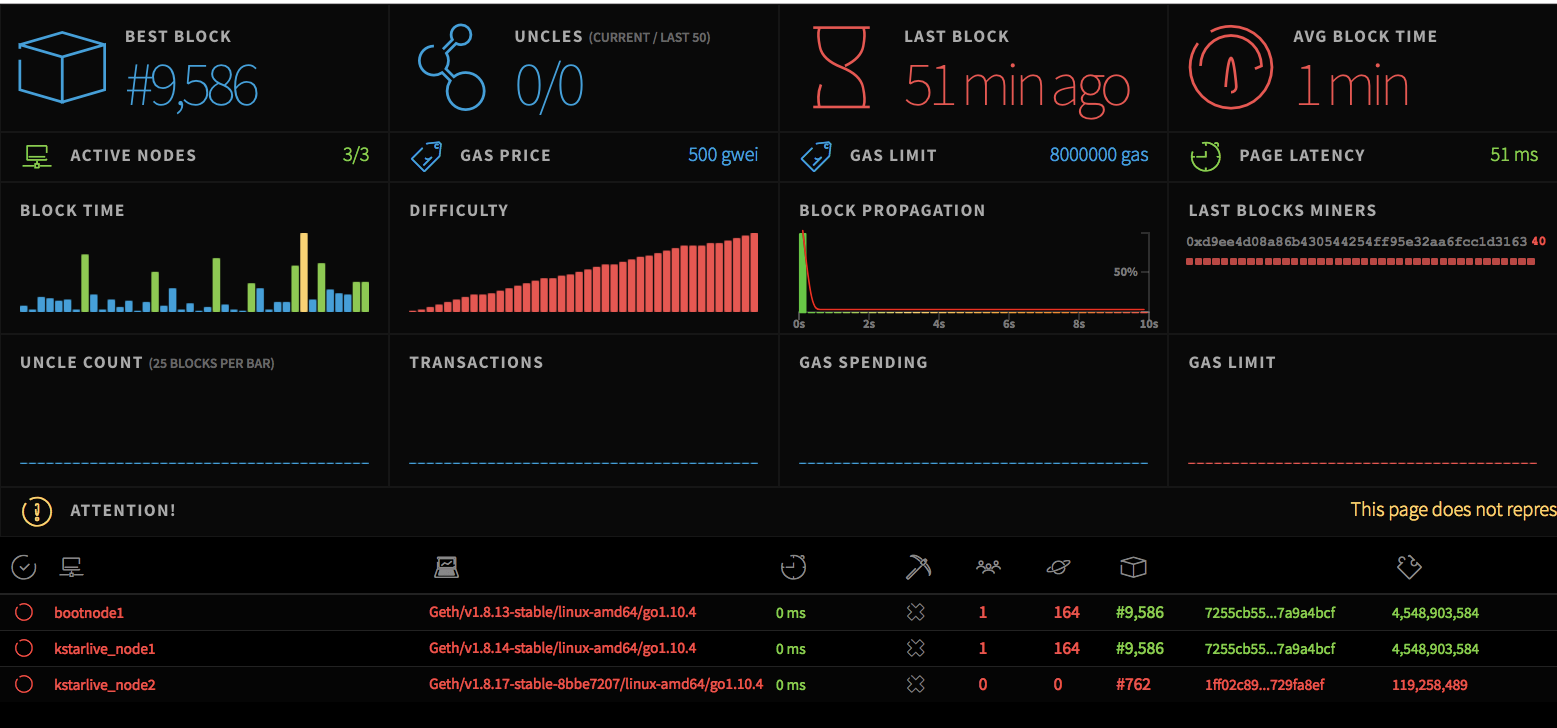Sort by pending transactions planet icon
Screen dimensions: 1557x728
click(x=1058, y=568)
